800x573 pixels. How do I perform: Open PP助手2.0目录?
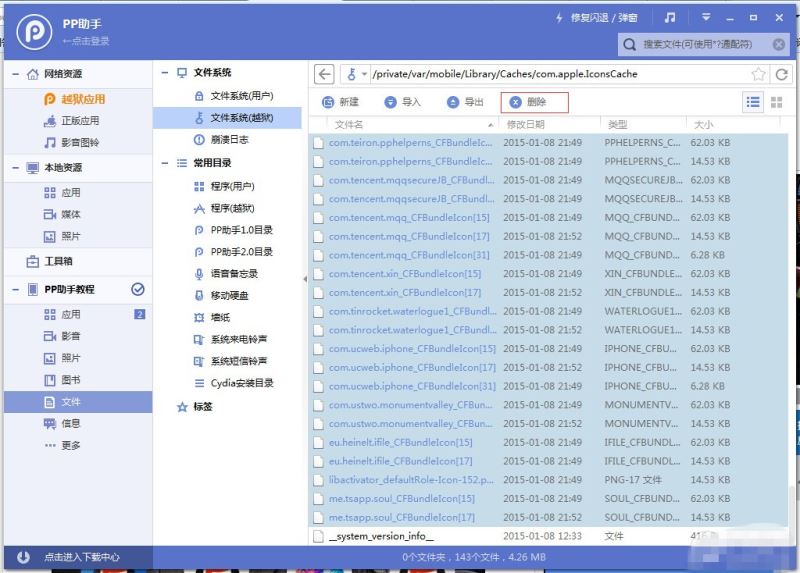(x=234, y=252)
